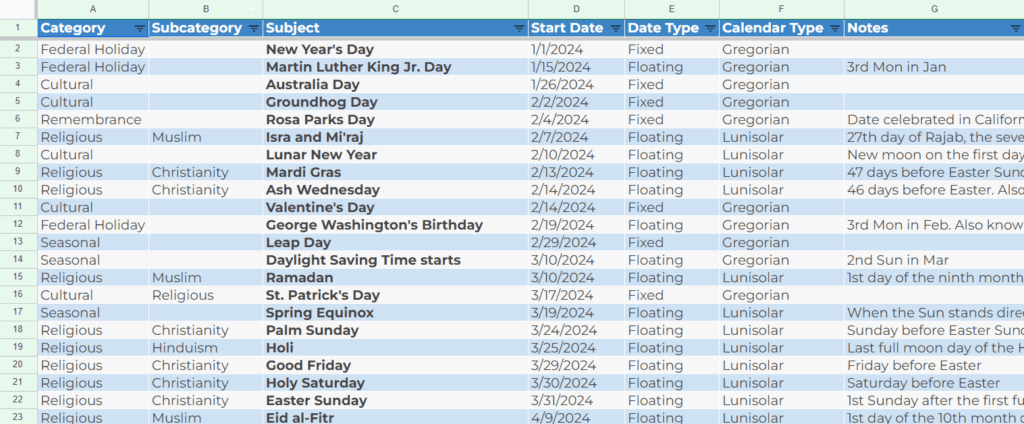Select the Valentine's Day cell

coord(396,208)
